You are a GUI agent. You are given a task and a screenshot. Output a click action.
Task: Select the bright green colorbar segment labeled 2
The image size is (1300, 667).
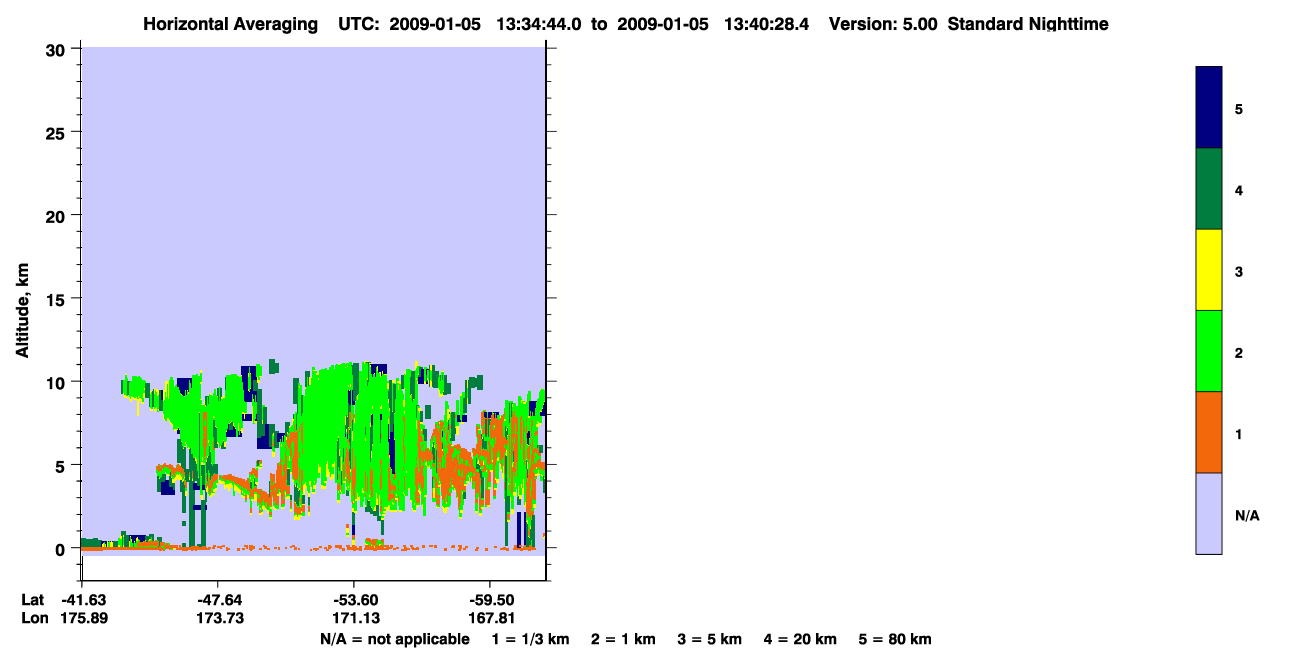point(1209,351)
